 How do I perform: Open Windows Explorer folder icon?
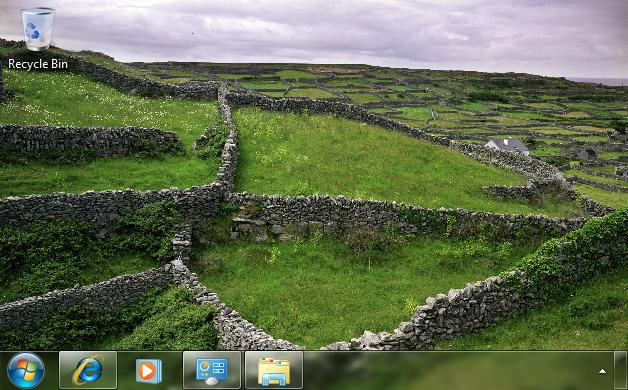click(x=274, y=370)
